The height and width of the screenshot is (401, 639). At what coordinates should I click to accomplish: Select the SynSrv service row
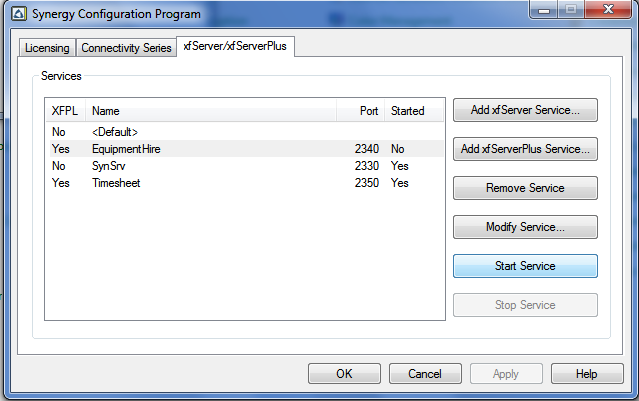click(245, 166)
